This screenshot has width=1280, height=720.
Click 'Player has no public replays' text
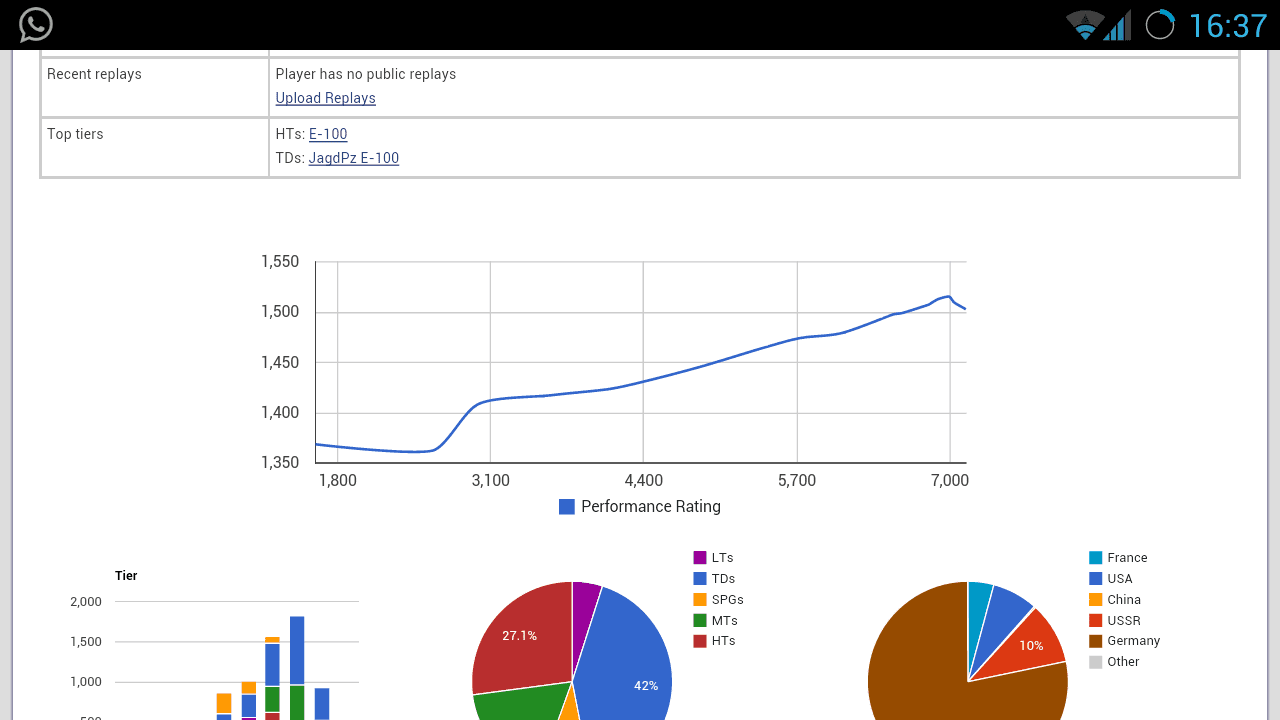pos(366,74)
